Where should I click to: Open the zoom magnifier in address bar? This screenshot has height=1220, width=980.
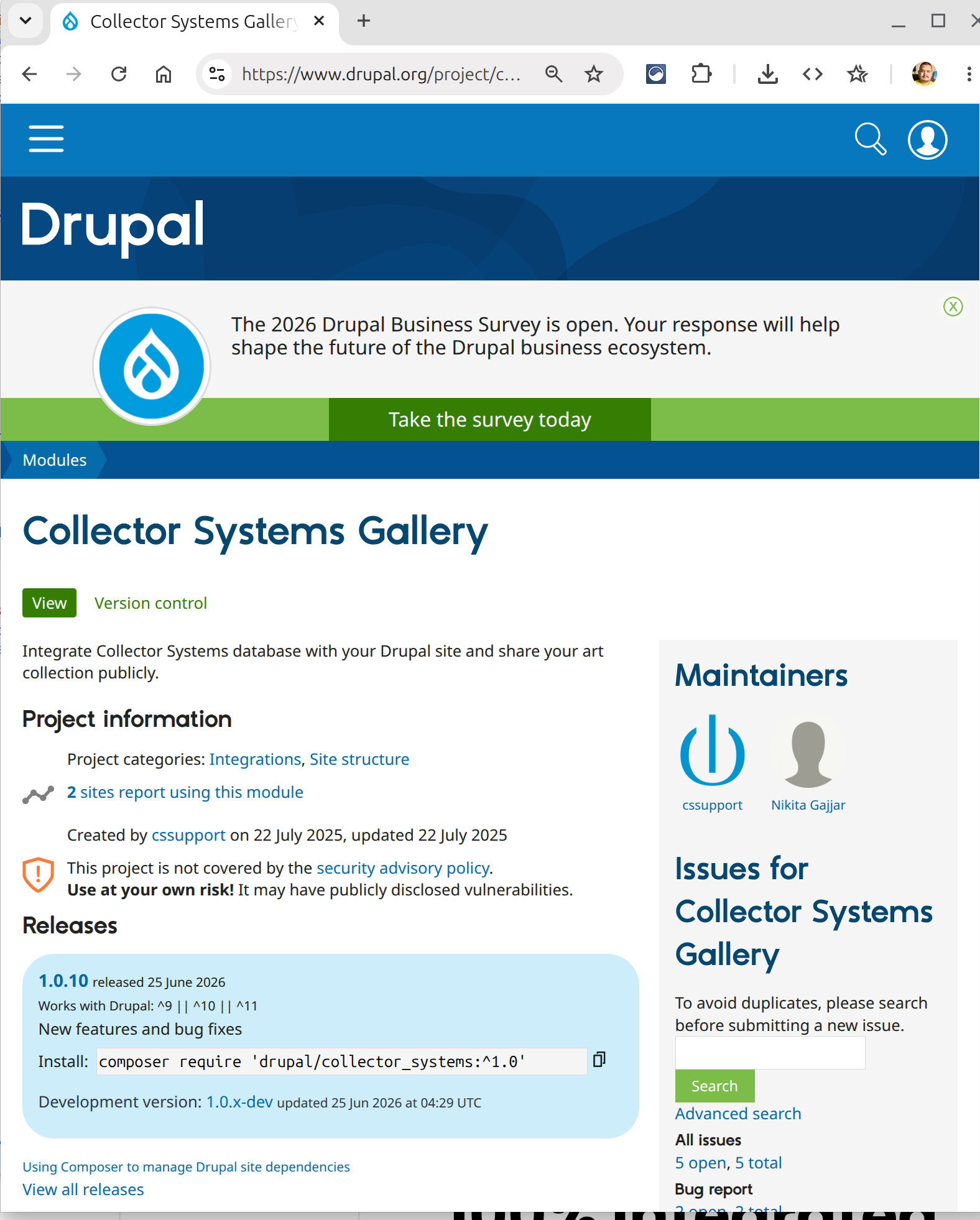point(553,75)
